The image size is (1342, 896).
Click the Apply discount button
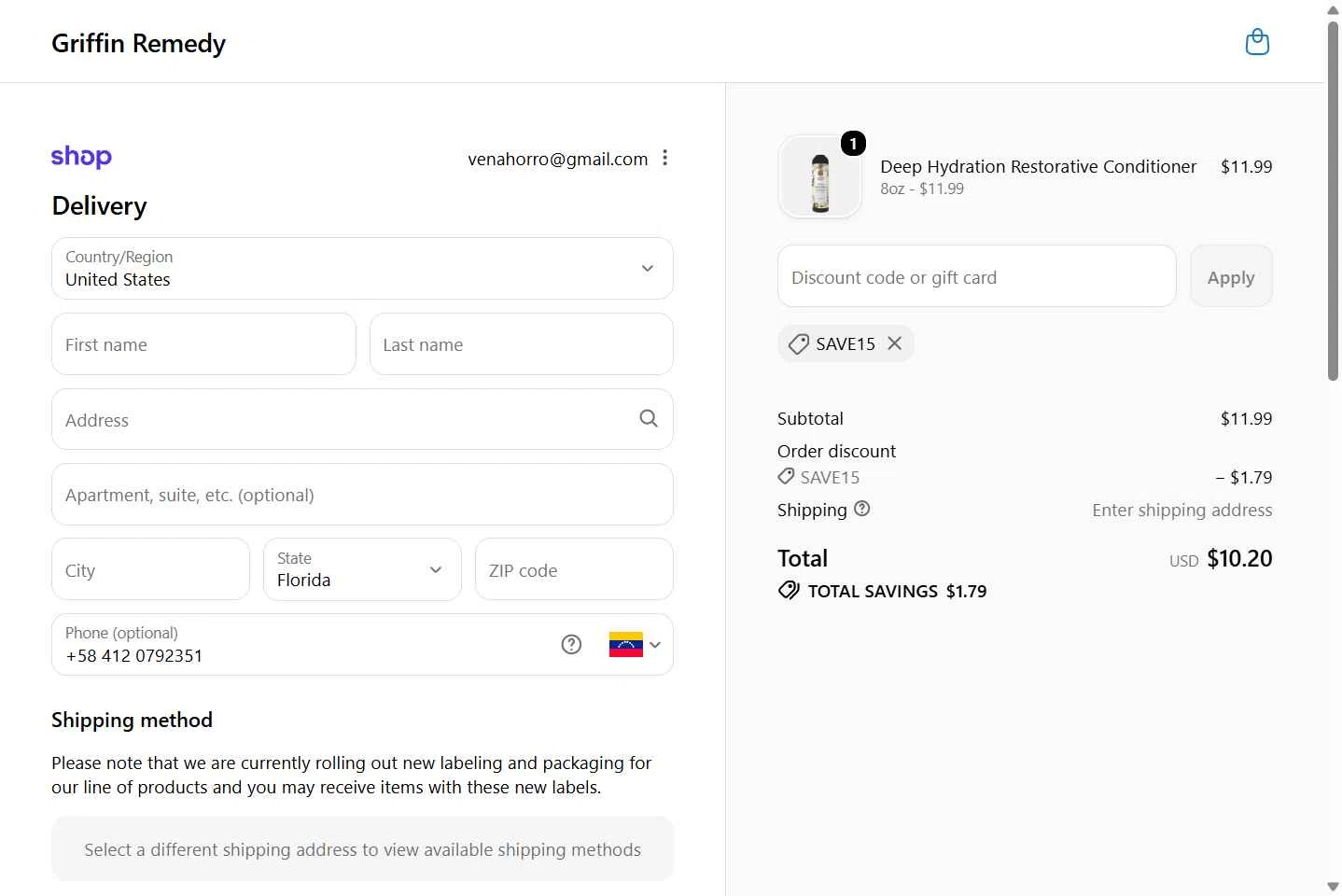coord(1231,276)
